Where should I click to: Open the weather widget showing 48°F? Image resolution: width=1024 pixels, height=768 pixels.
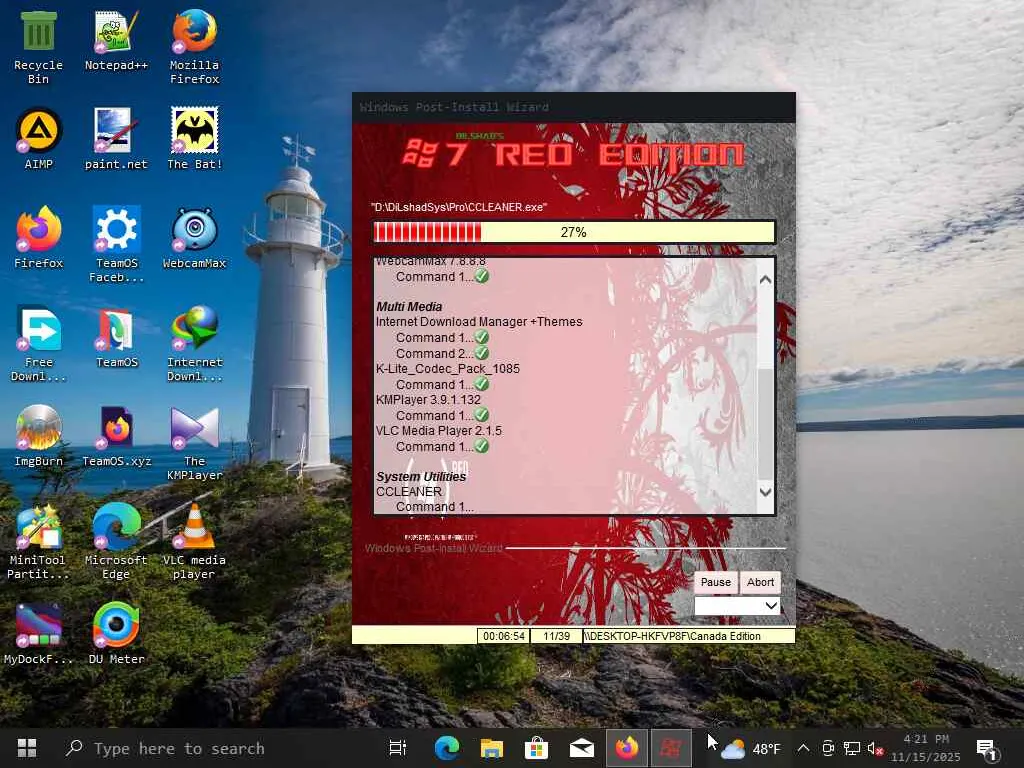point(751,748)
